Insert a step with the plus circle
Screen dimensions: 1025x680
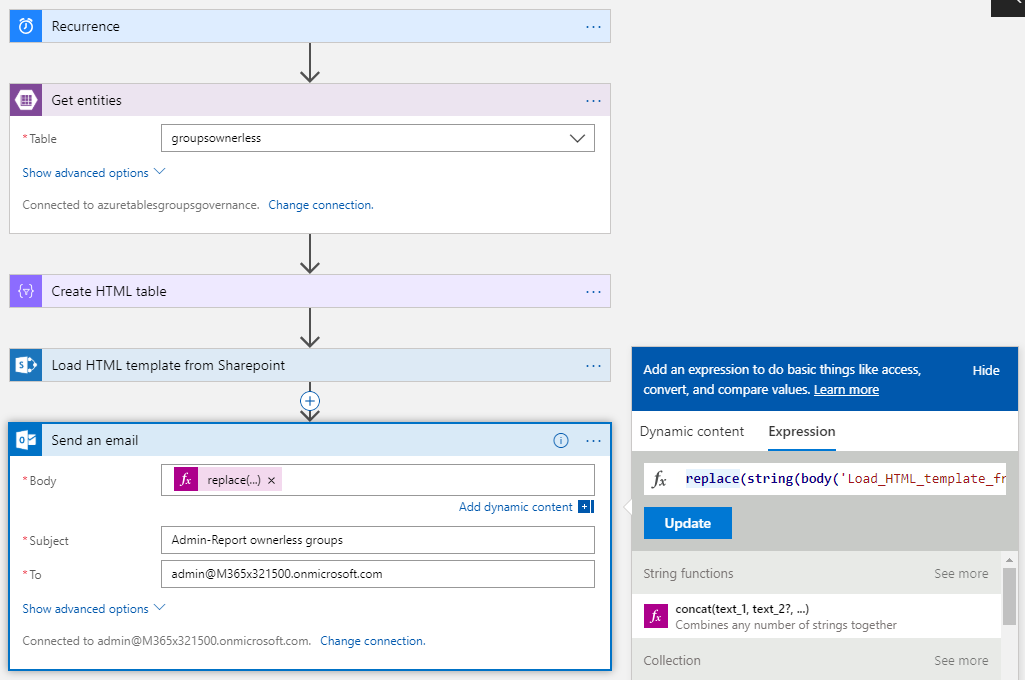[x=310, y=400]
